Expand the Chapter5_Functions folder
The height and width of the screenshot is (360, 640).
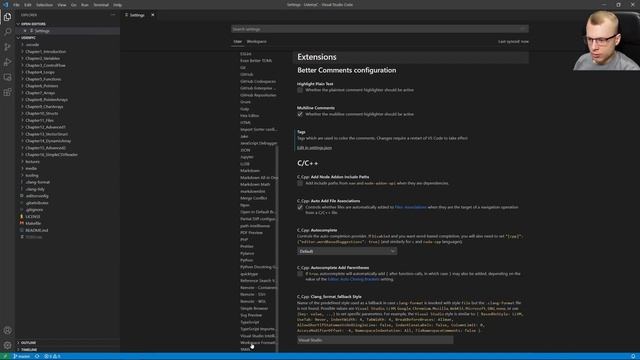coord(43,79)
